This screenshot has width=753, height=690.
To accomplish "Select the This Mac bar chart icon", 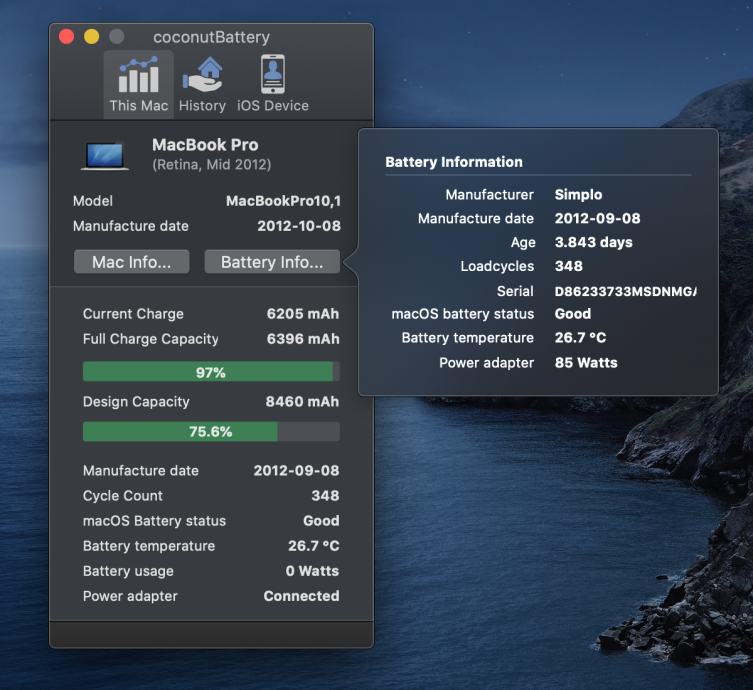I will [138, 75].
